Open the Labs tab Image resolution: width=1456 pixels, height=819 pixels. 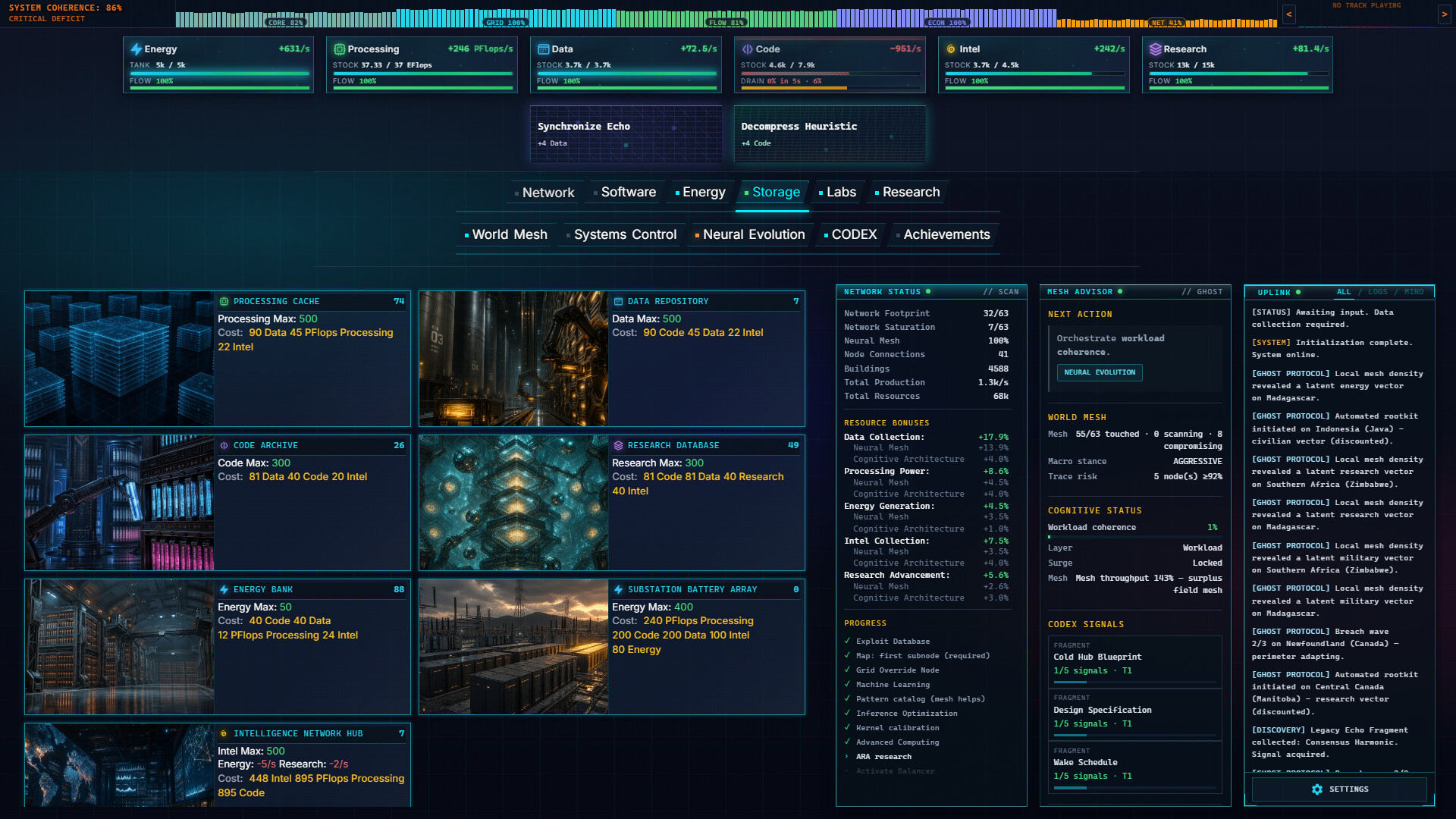838,193
